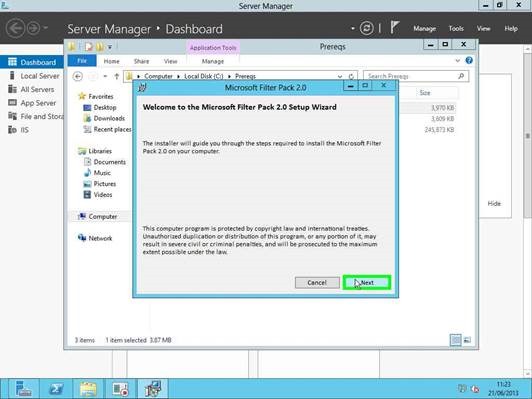Screen dimensions: 532x399
Task: Click the Search Prereqs field
Action: [x=416, y=76]
